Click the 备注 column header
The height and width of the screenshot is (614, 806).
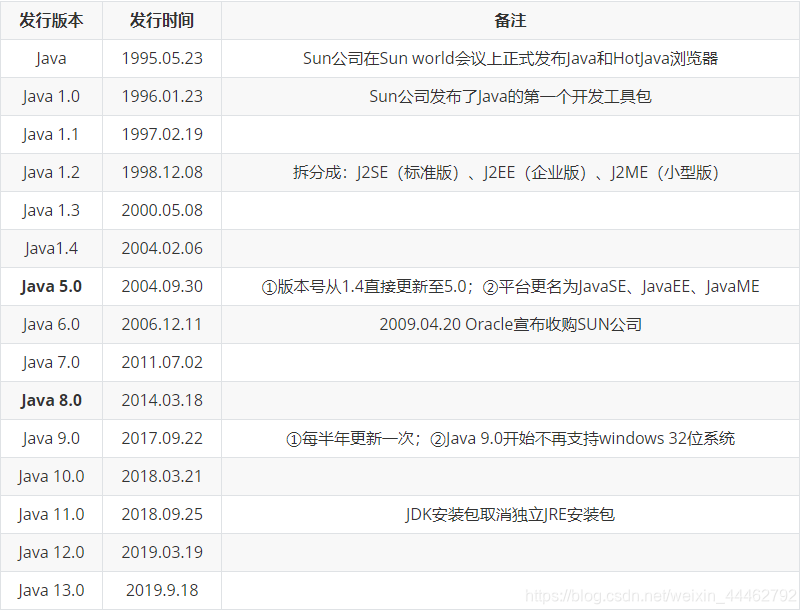510,21
